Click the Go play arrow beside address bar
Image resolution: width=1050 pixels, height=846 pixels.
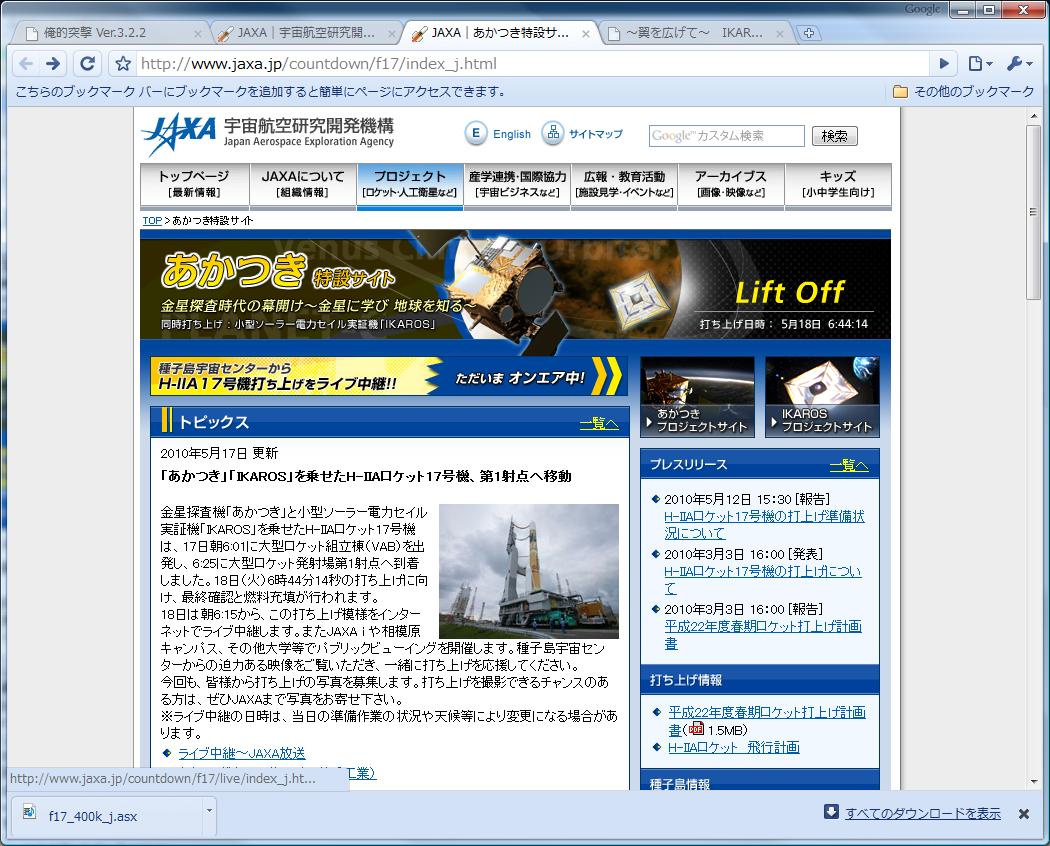tap(944, 64)
